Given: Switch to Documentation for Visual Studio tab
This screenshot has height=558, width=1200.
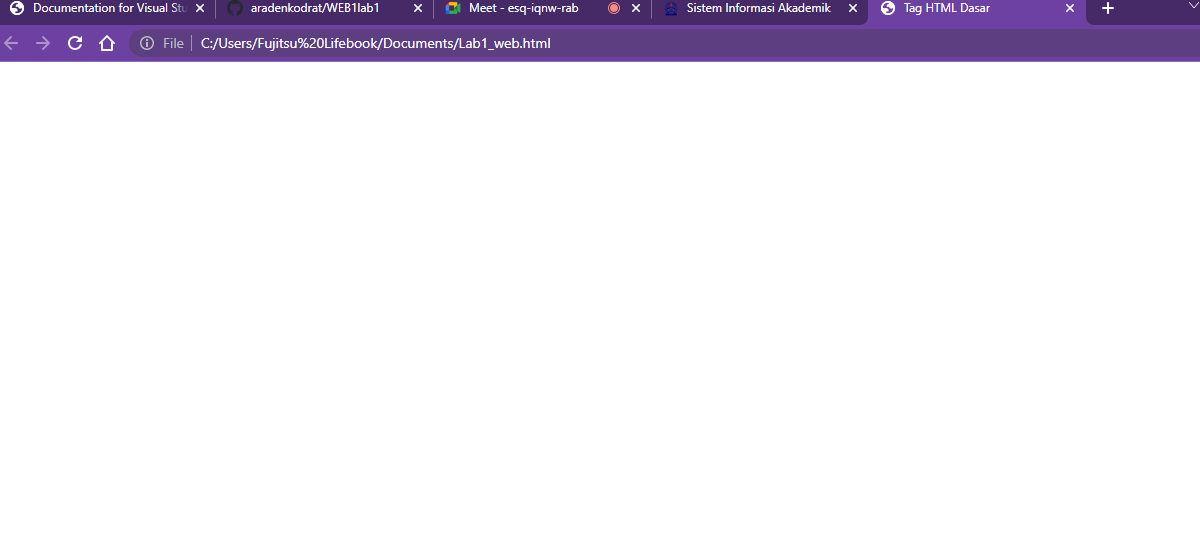Looking at the screenshot, I should click(108, 8).
